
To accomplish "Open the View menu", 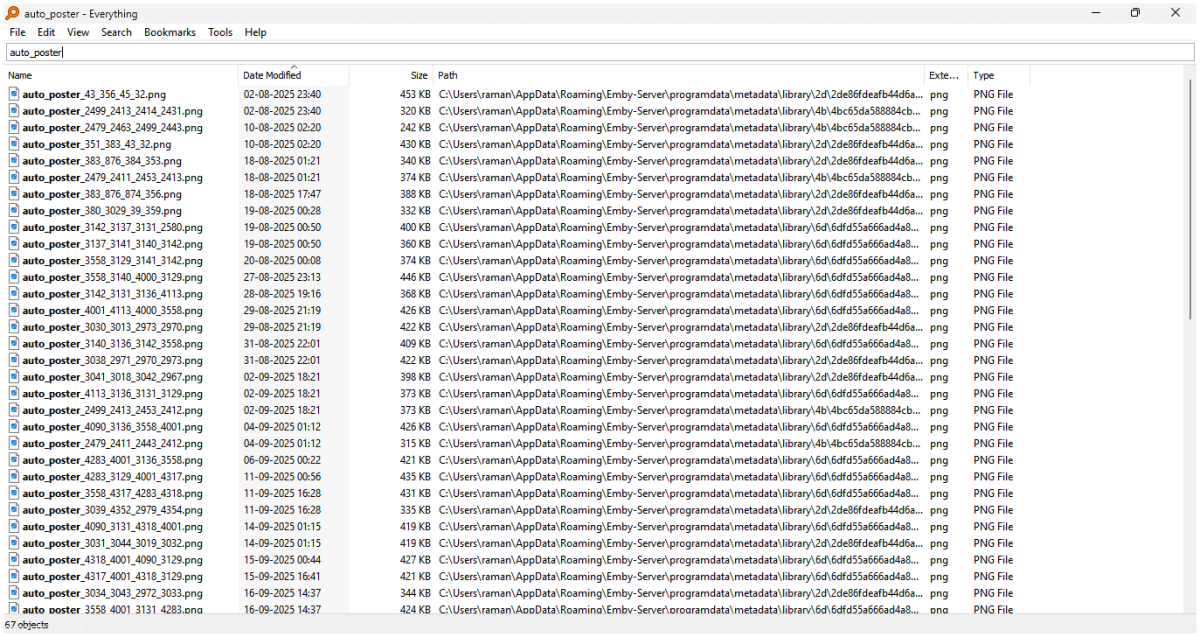I will [78, 32].
